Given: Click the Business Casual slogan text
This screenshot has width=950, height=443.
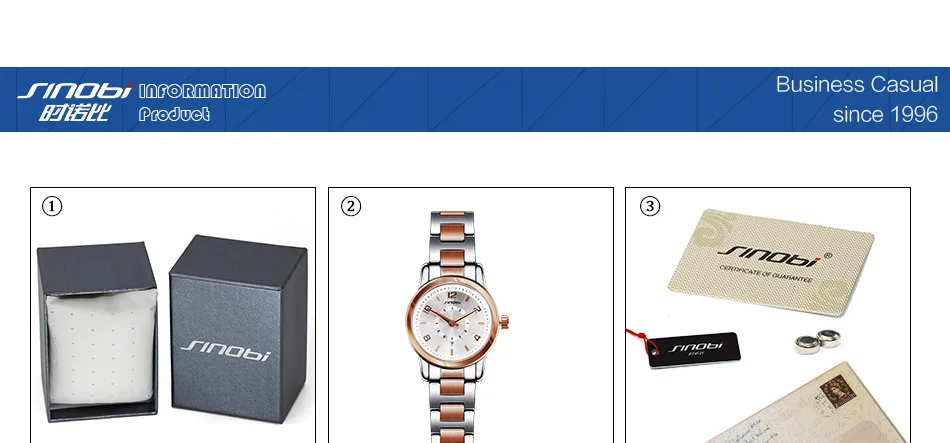Looking at the screenshot, I should [x=857, y=84].
